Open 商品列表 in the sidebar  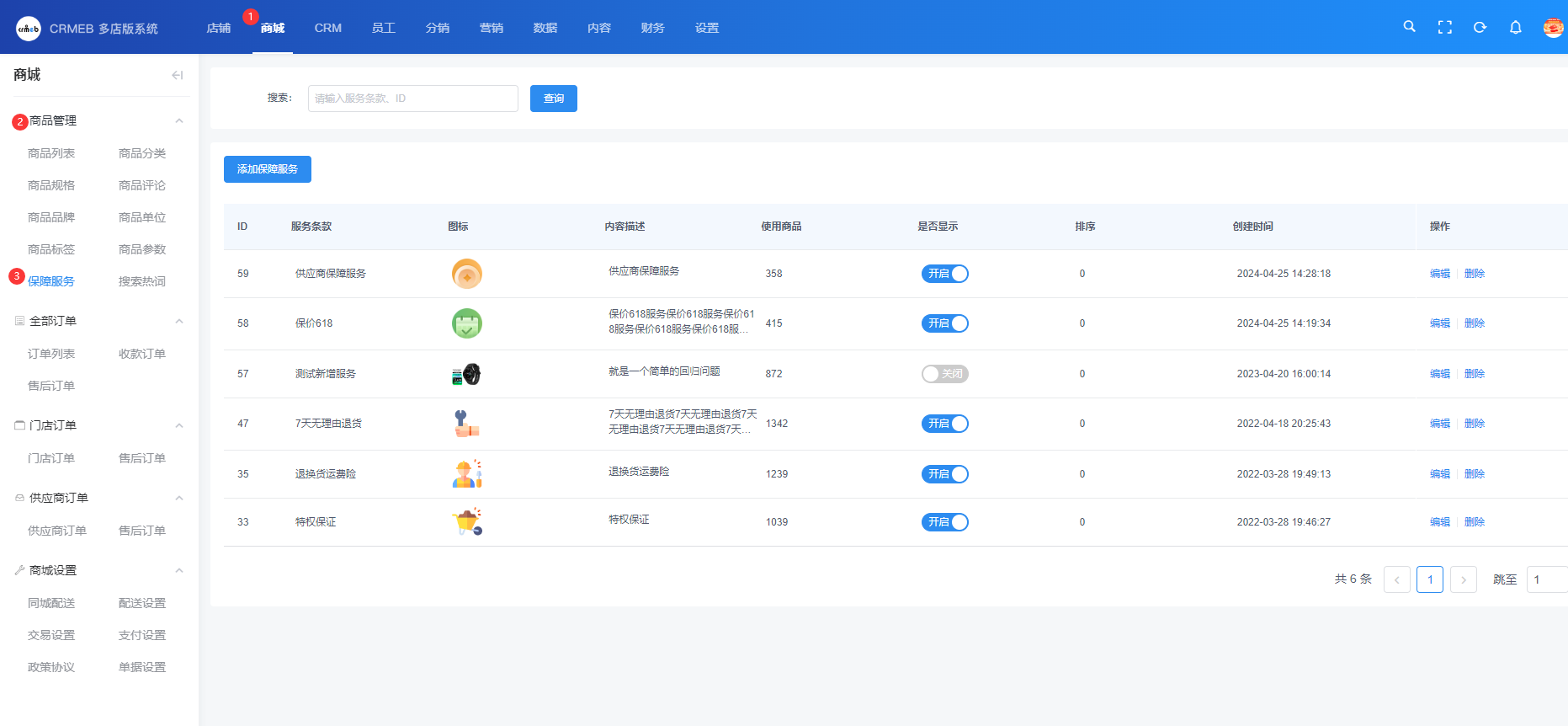[x=51, y=153]
